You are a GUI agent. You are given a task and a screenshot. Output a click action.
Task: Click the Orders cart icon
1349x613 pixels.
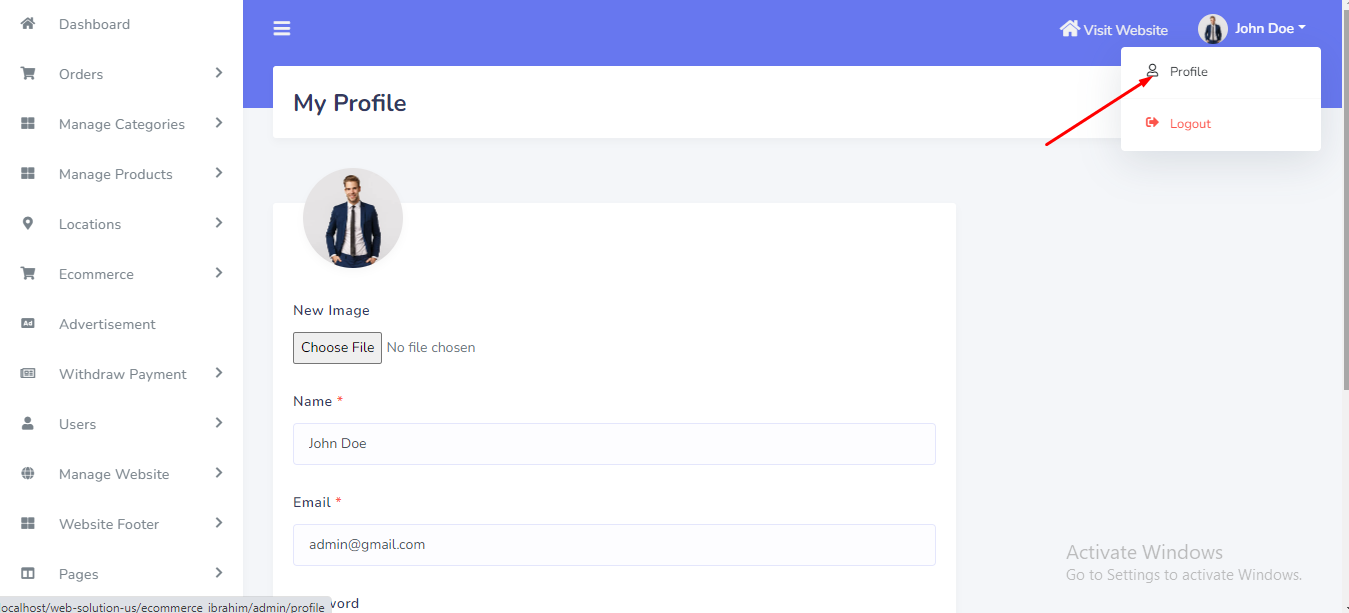pyautogui.click(x=28, y=73)
